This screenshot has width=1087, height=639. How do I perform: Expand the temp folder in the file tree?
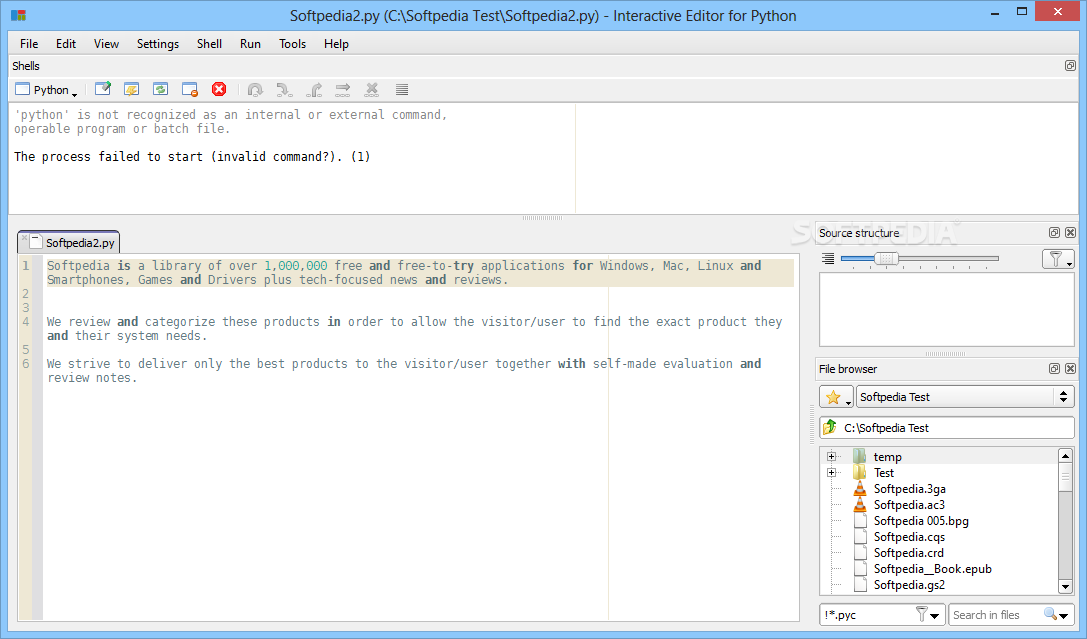click(x=831, y=457)
